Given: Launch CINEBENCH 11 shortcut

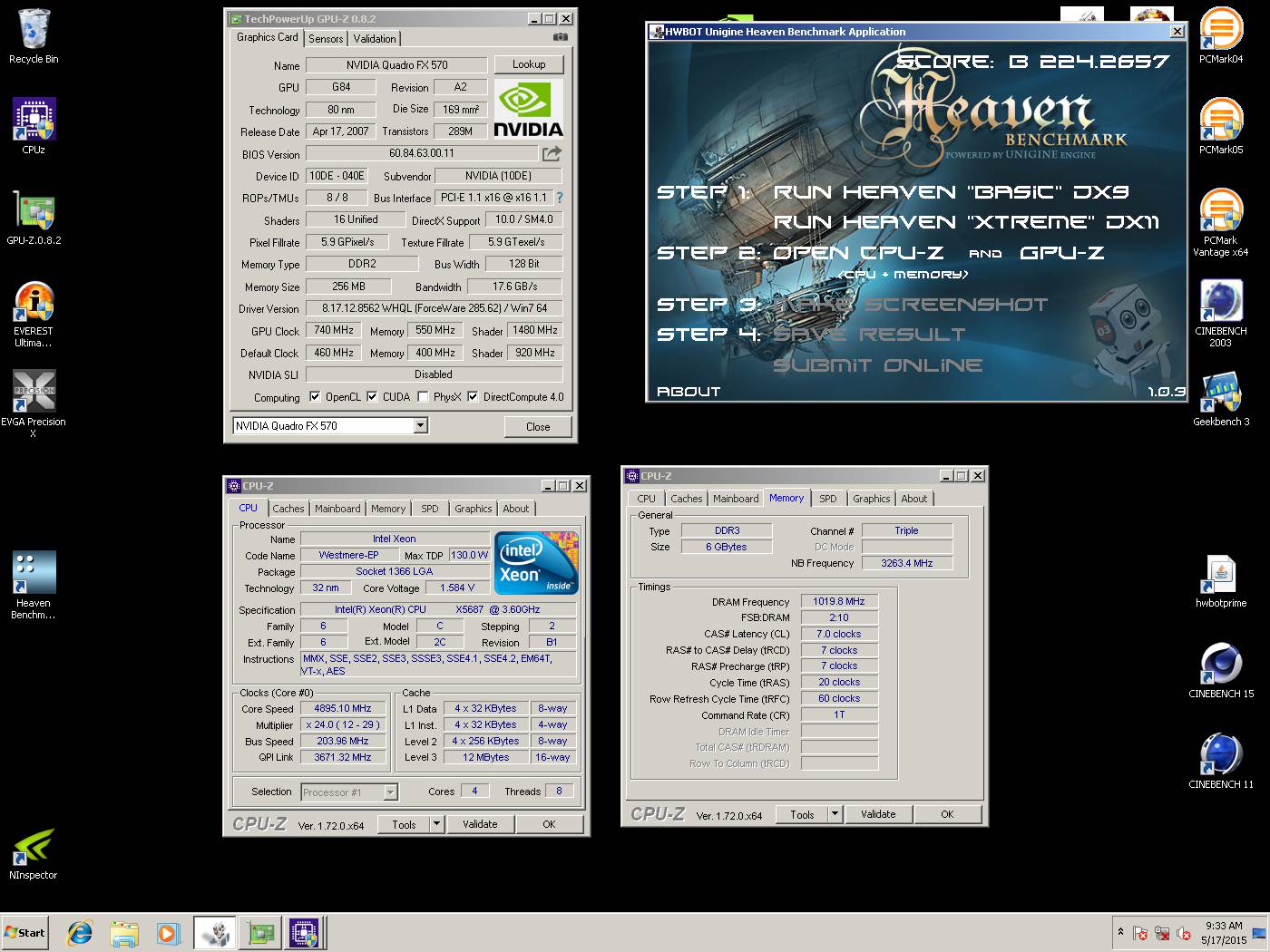Looking at the screenshot, I should click(1221, 762).
